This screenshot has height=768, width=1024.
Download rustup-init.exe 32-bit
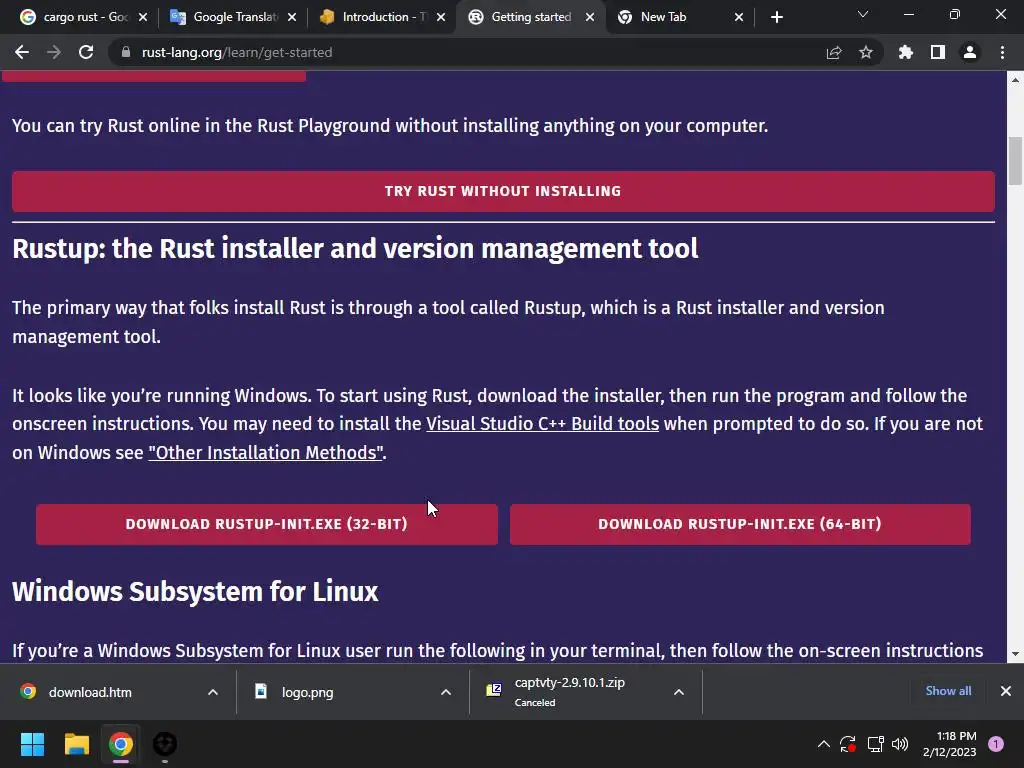[x=266, y=524]
